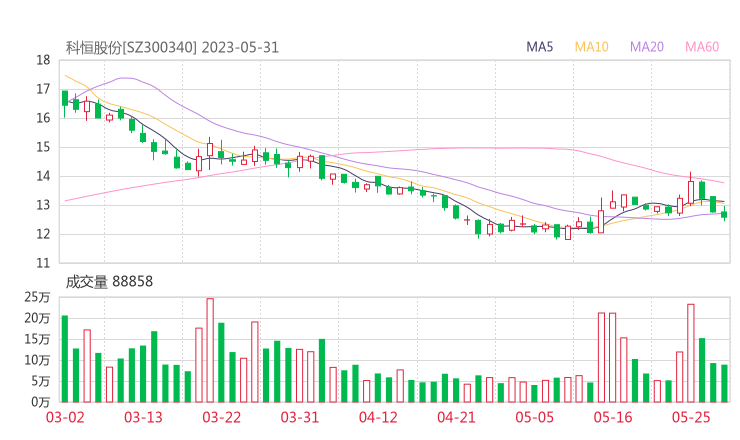Click the price axis label 12
The height and width of the screenshot is (440, 740).
pyautogui.click(x=43, y=234)
